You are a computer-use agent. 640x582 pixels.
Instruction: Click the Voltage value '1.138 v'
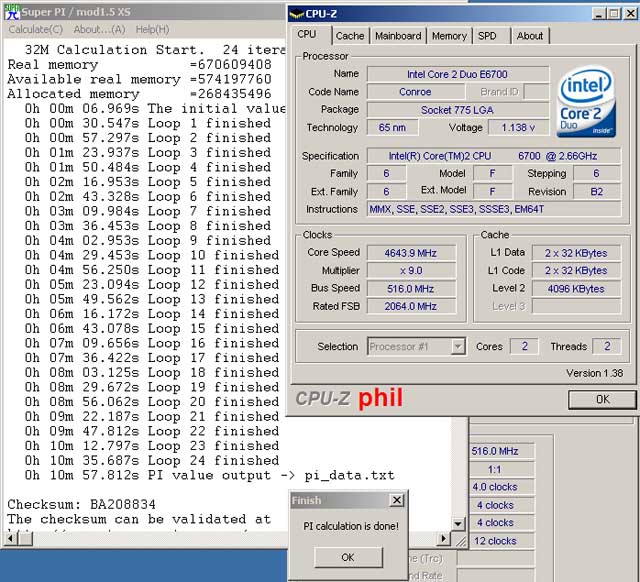coord(518,127)
